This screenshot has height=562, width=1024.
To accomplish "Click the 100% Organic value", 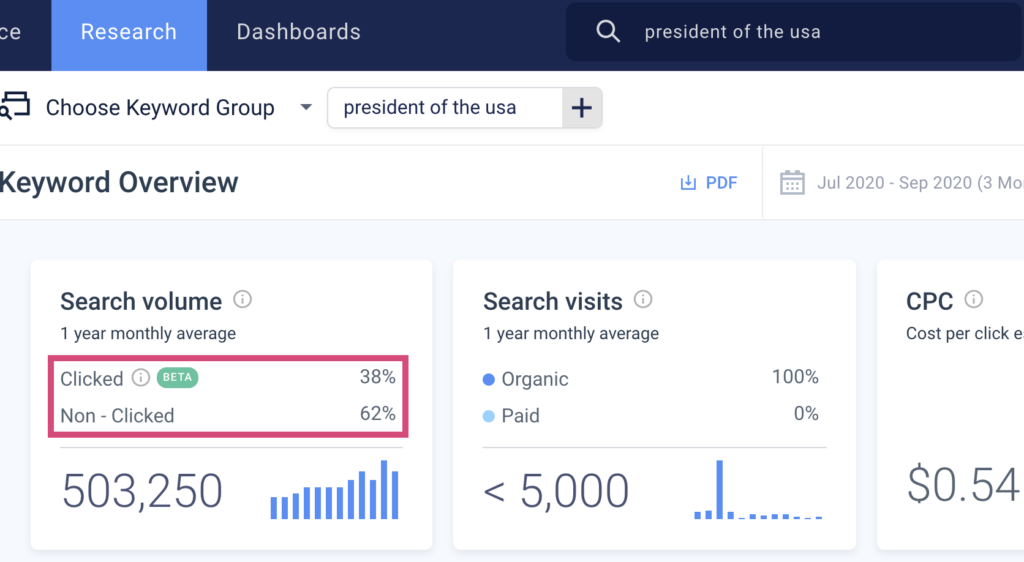I will tap(795, 377).
